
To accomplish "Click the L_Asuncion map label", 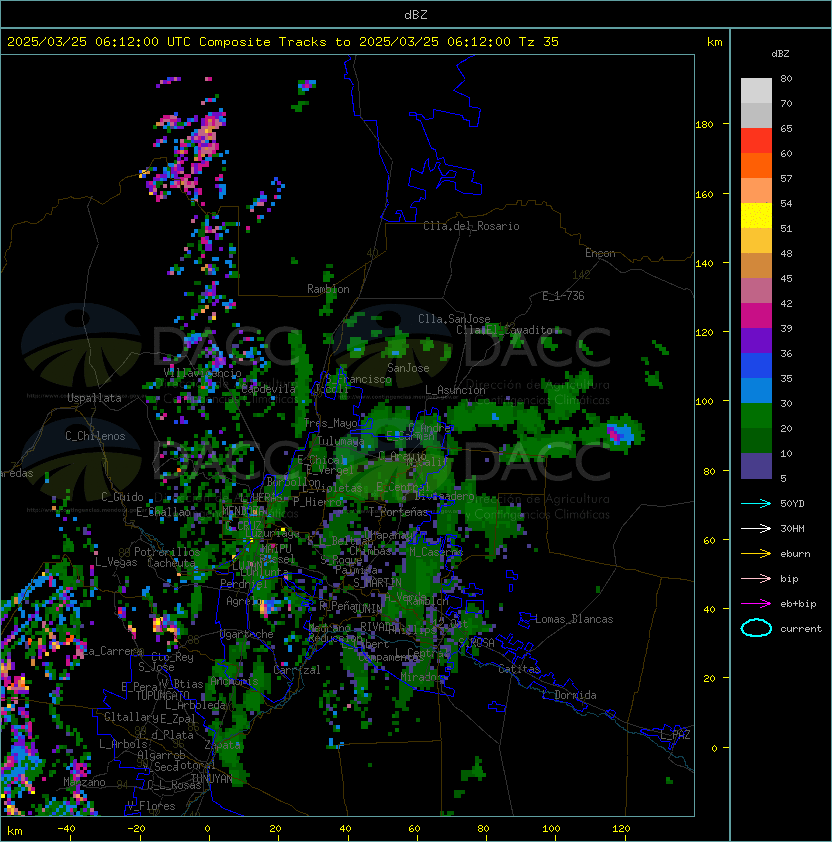I will (x=455, y=390).
